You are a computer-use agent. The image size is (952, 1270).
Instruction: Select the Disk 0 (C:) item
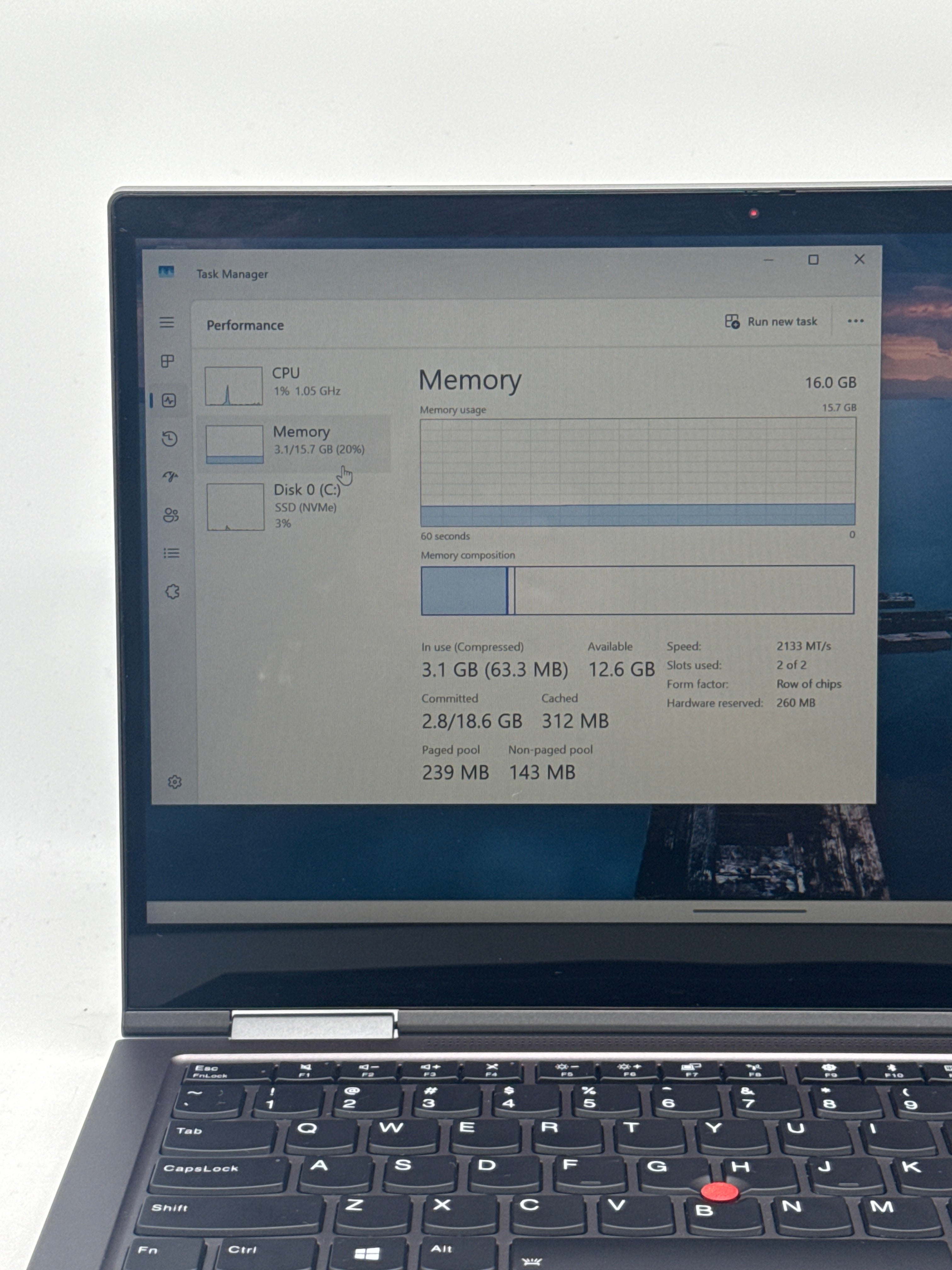click(x=295, y=506)
